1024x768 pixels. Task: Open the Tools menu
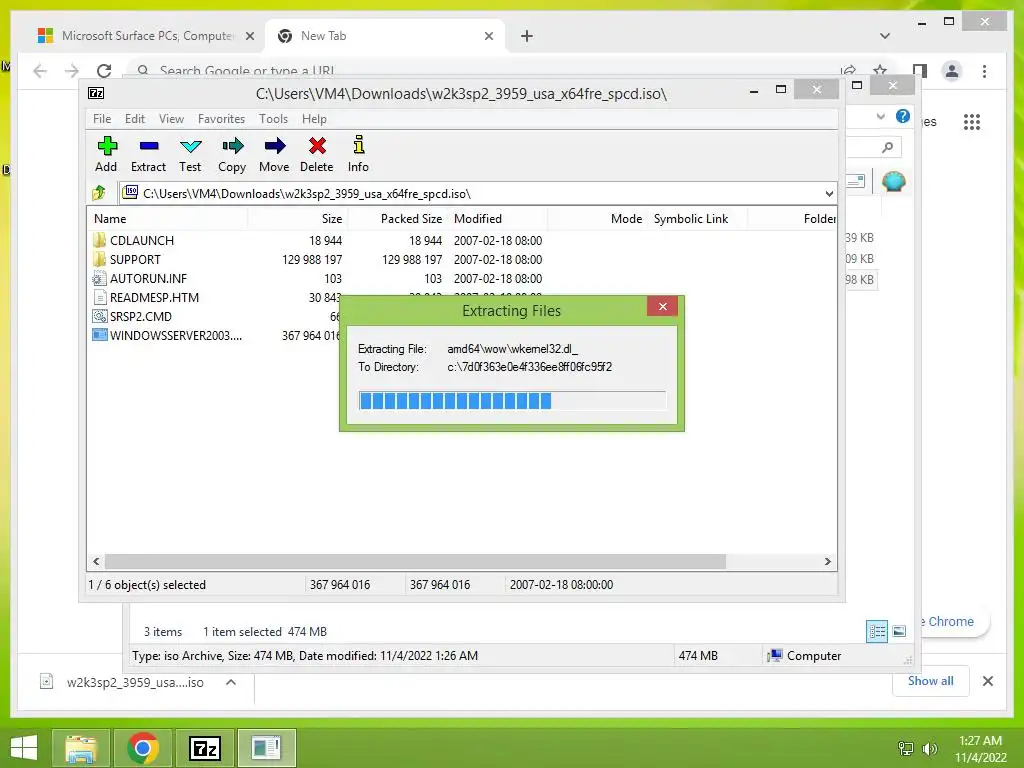[x=273, y=119]
